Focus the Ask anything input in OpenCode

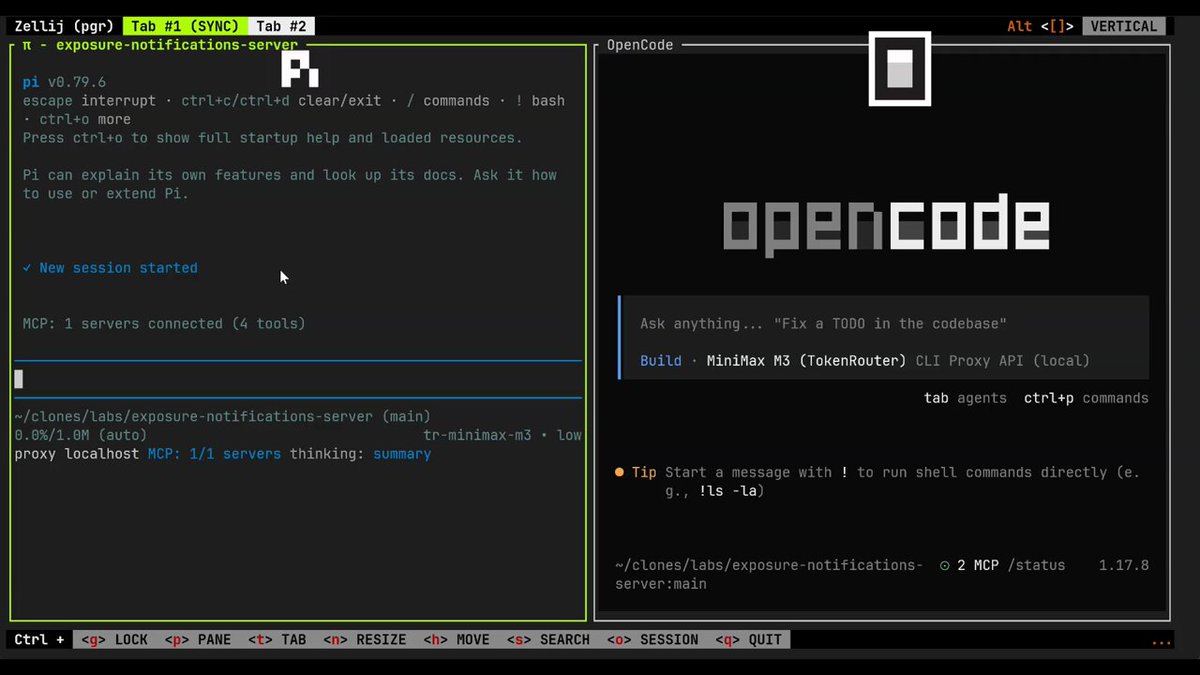coord(884,324)
